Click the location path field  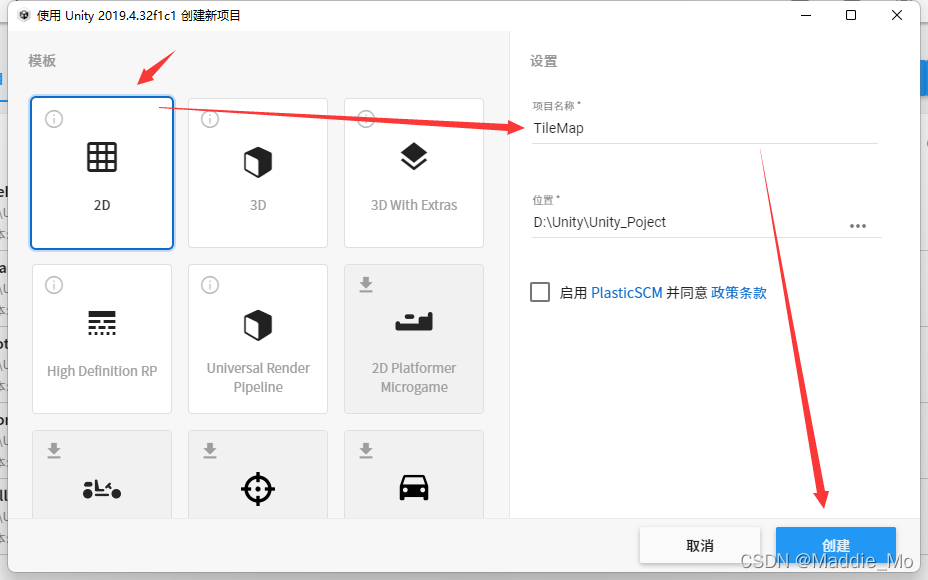point(687,223)
